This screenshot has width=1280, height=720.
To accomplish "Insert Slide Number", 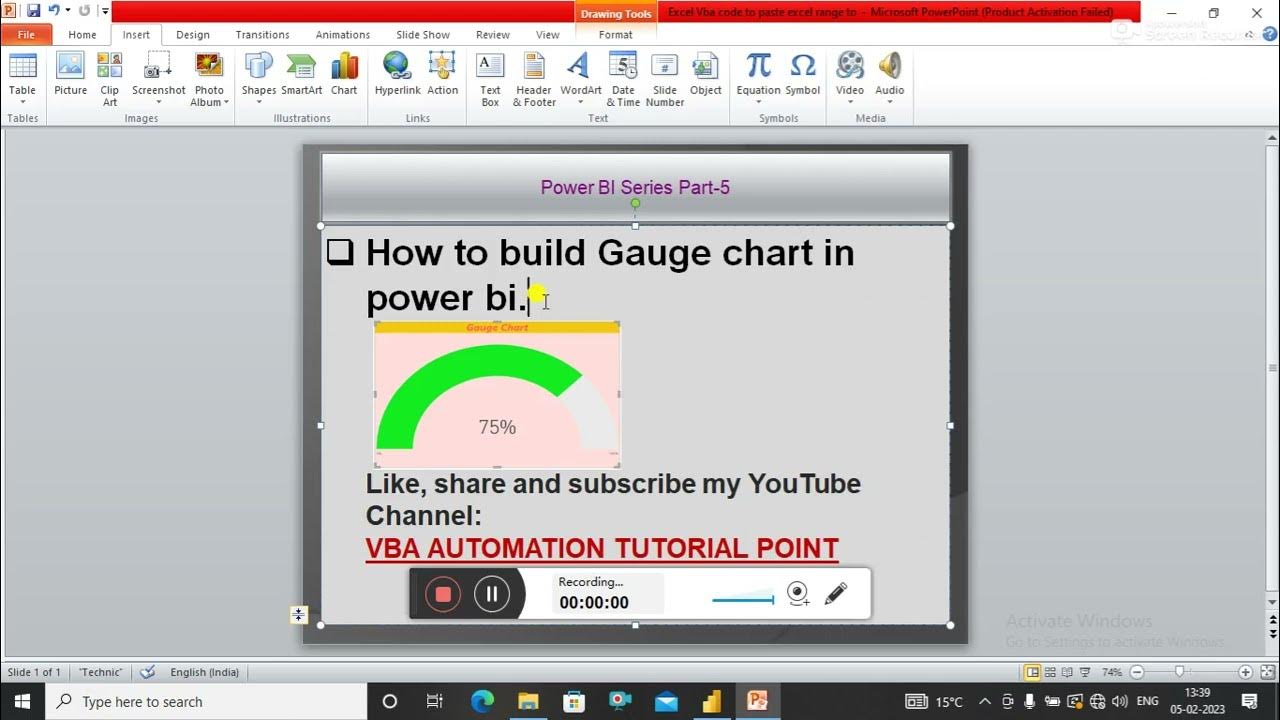I will pyautogui.click(x=664, y=79).
